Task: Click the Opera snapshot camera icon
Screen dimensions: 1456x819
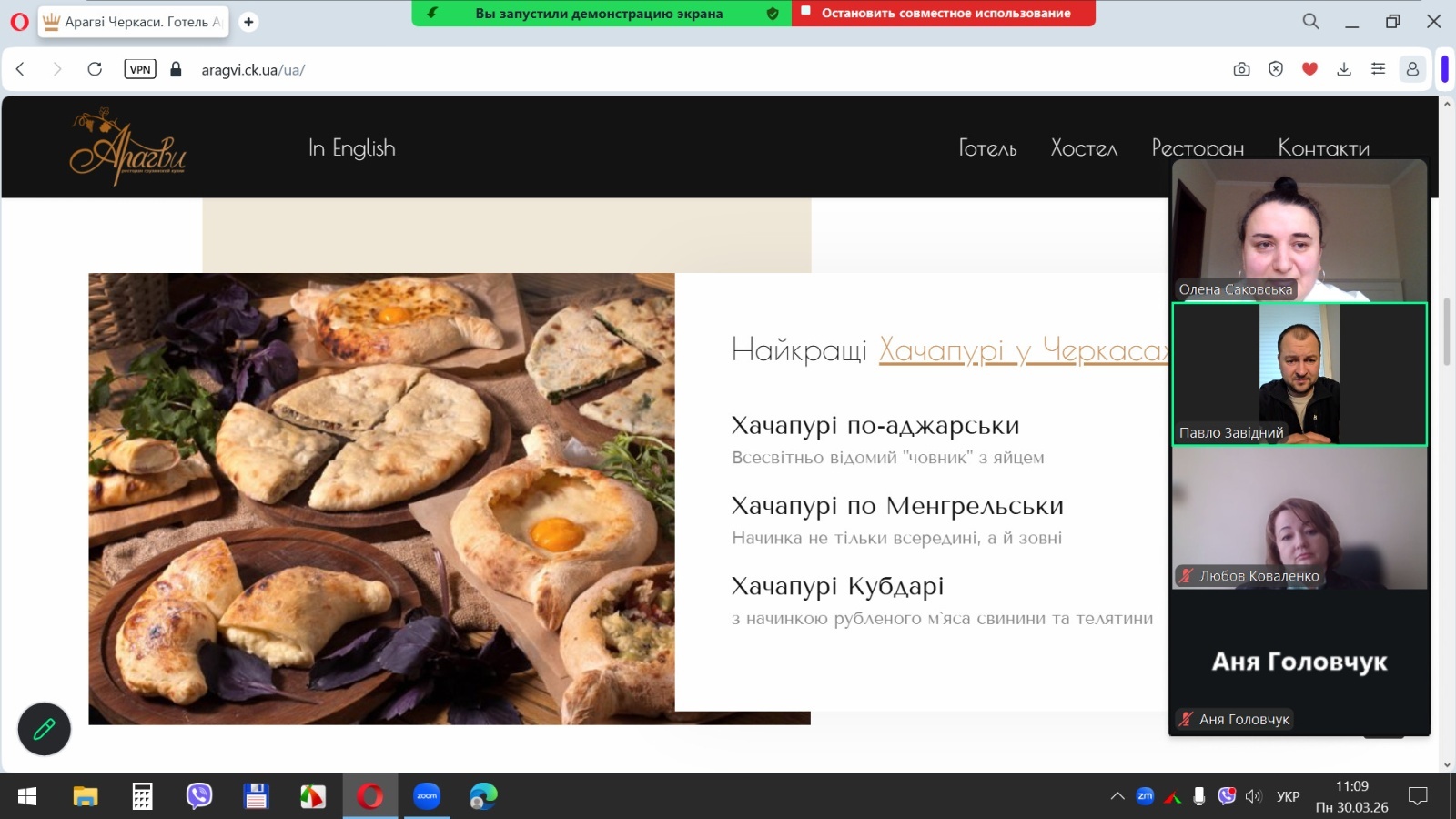Action: pyautogui.click(x=1241, y=69)
